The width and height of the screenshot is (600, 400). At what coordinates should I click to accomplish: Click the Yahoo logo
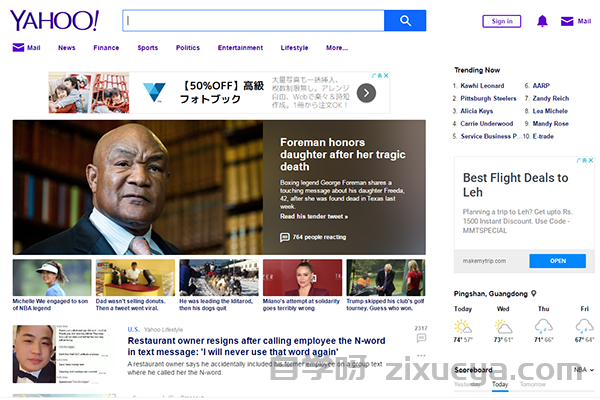pos(54,21)
